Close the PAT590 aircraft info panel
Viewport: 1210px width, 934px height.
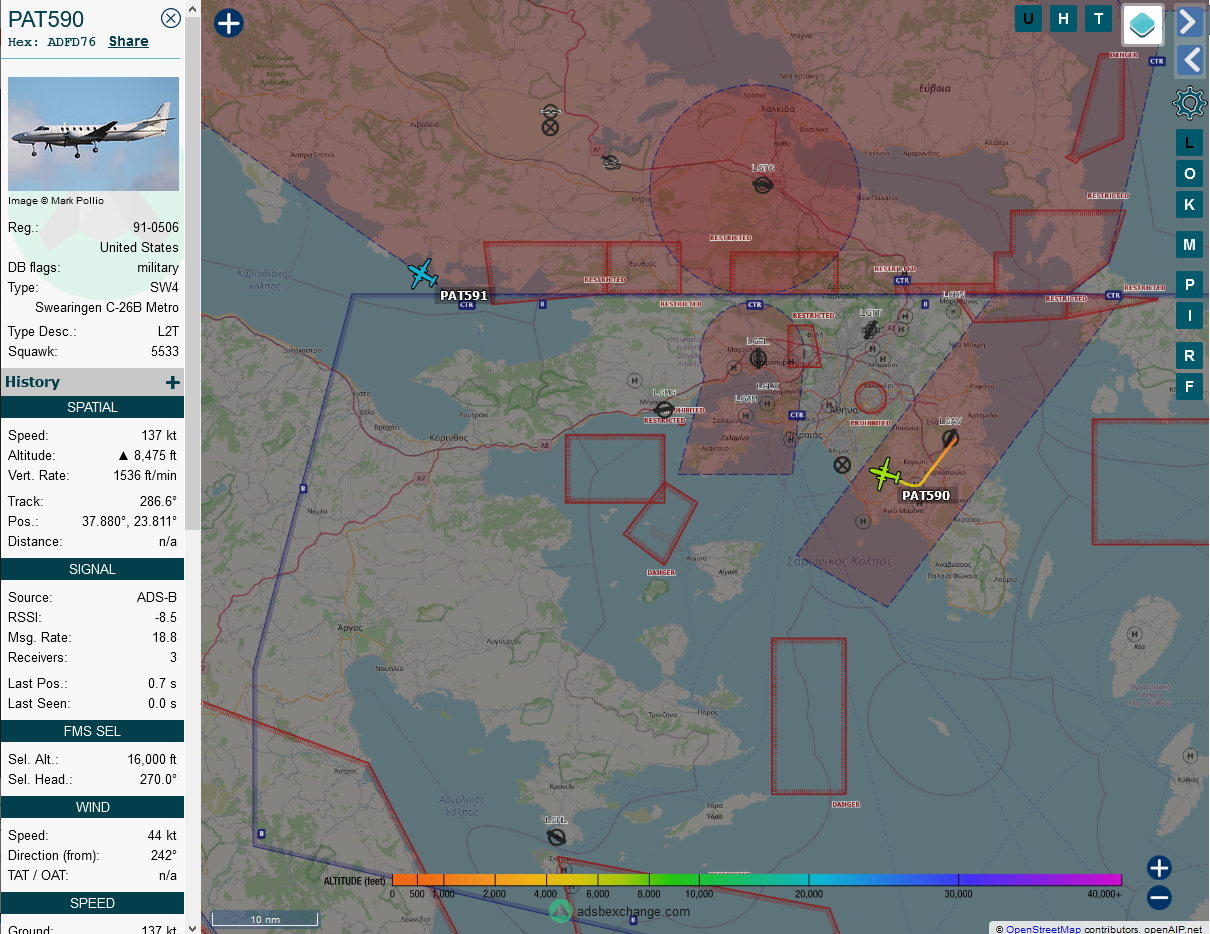click(x=171, y=18)
